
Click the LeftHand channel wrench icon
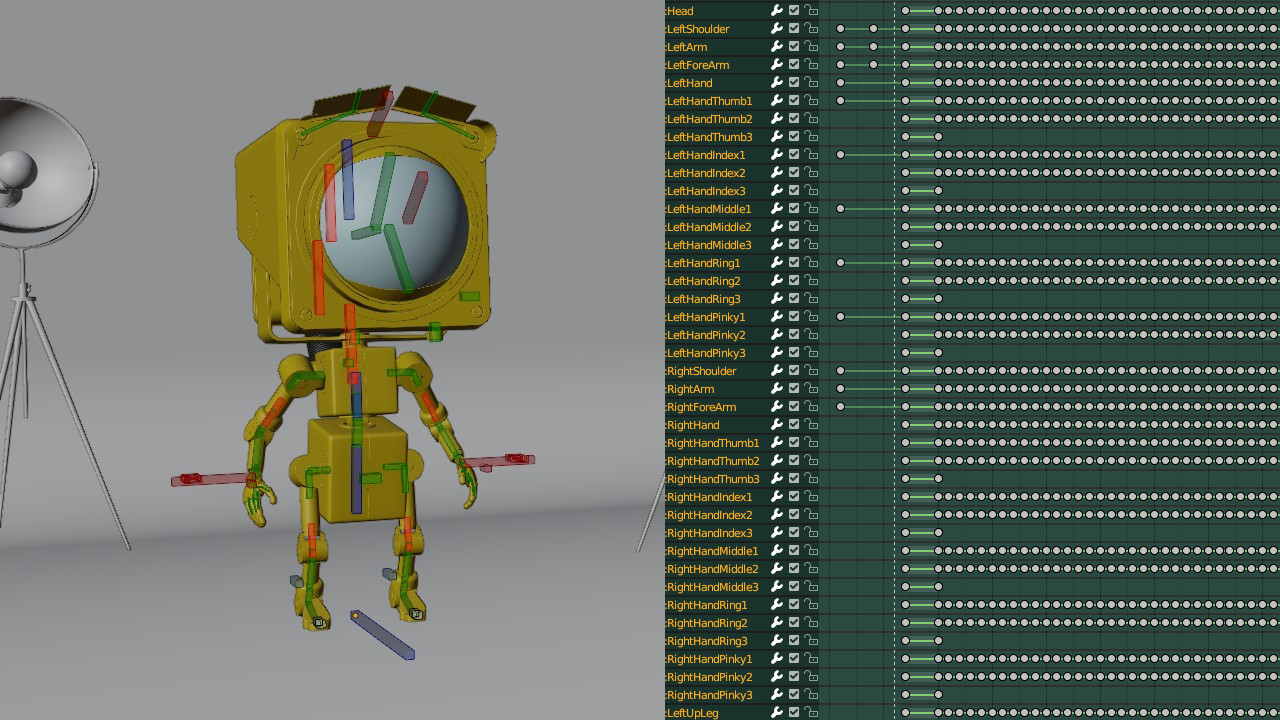[x=776, y=82]
